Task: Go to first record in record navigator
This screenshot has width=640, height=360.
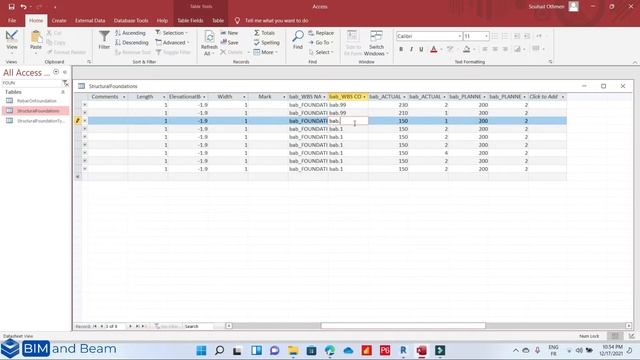Action: coord(95,326)
